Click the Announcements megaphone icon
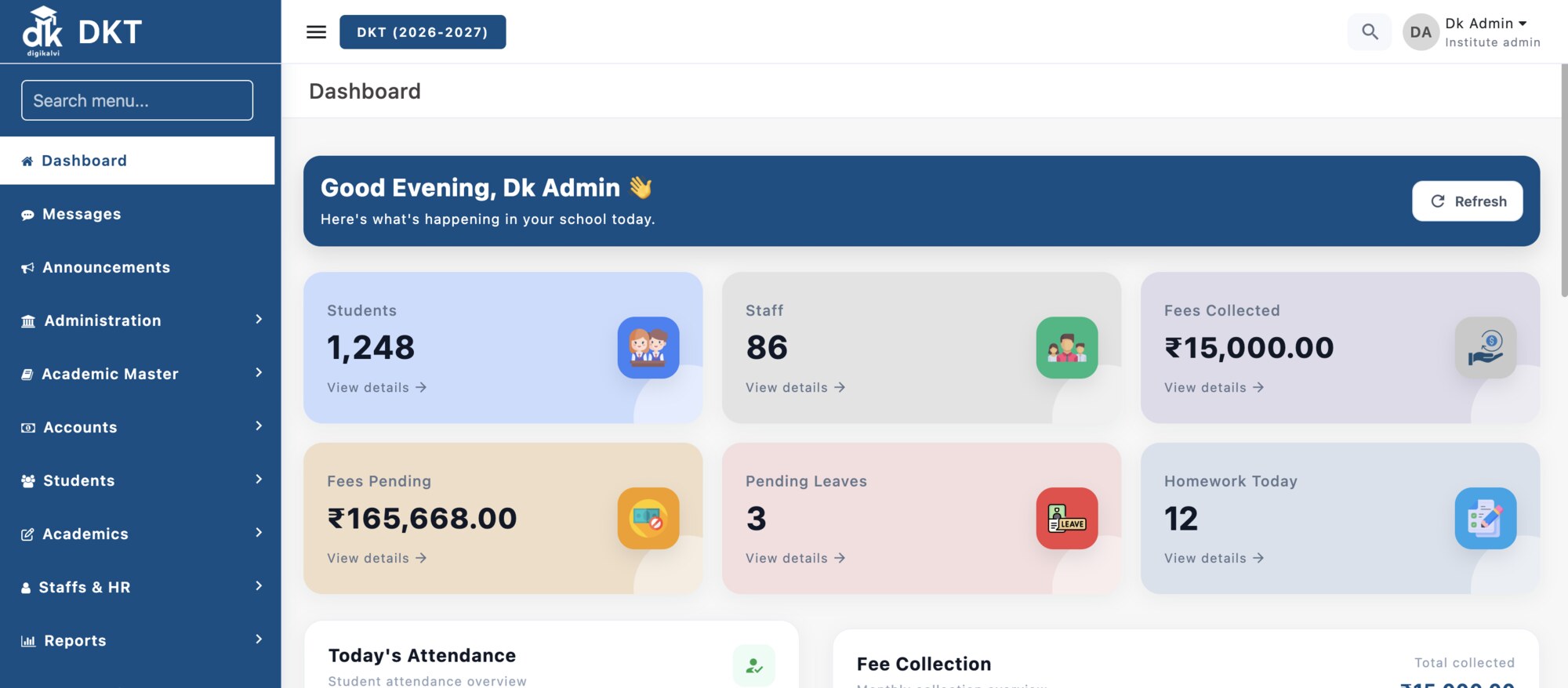This screenshot has height=688, width=1568. [x=27, y=268]
